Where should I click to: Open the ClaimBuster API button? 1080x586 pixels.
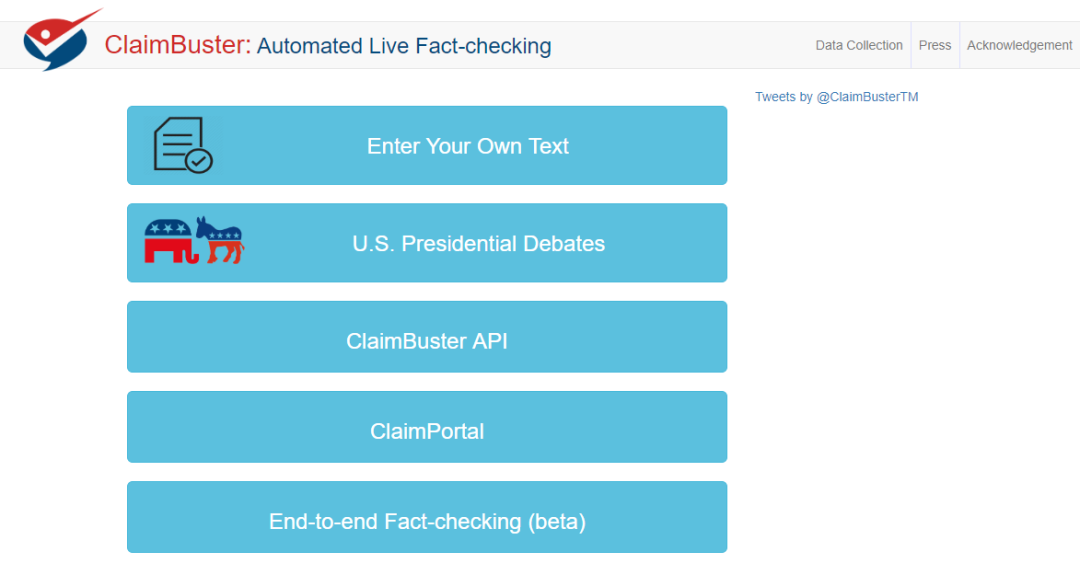427,341
